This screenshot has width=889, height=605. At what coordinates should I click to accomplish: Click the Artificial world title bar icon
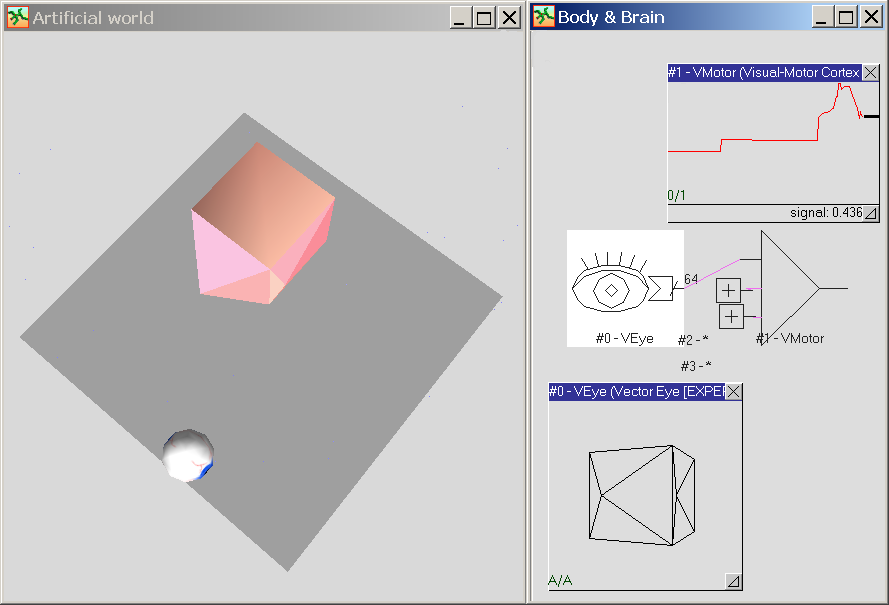pos(17,17)
